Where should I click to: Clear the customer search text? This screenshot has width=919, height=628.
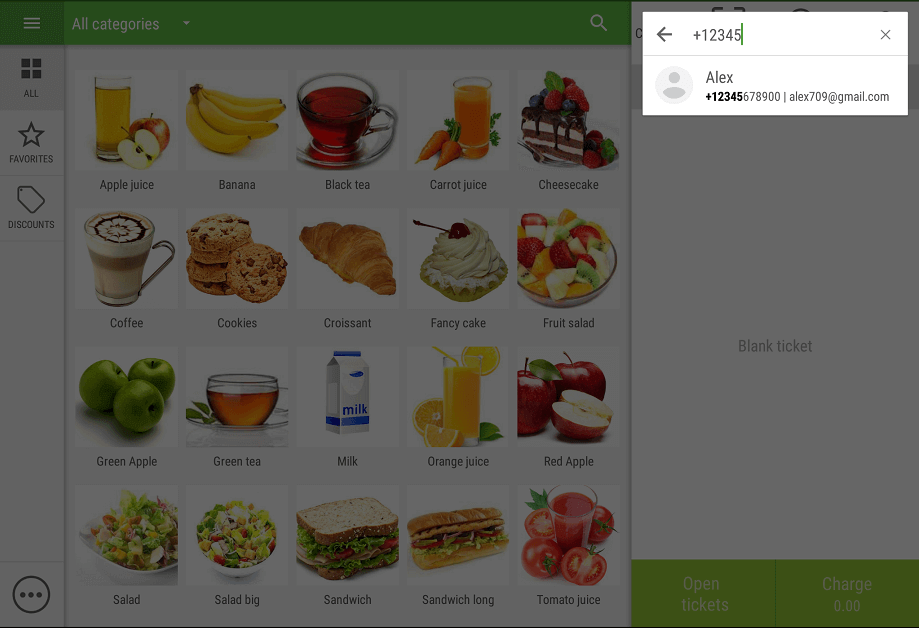885,35
